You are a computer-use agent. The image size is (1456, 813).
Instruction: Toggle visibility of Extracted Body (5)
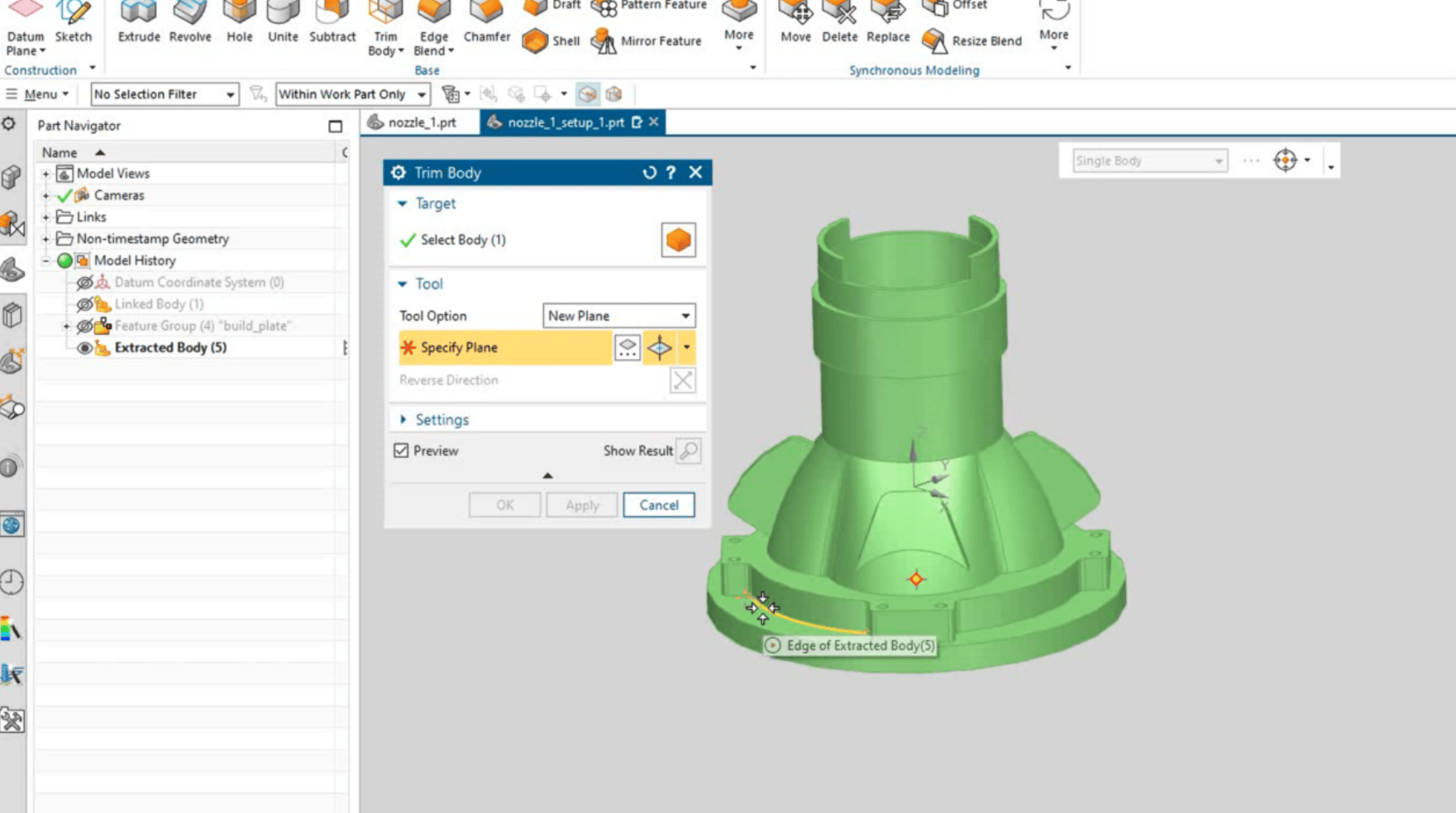(x=84, y=348)
